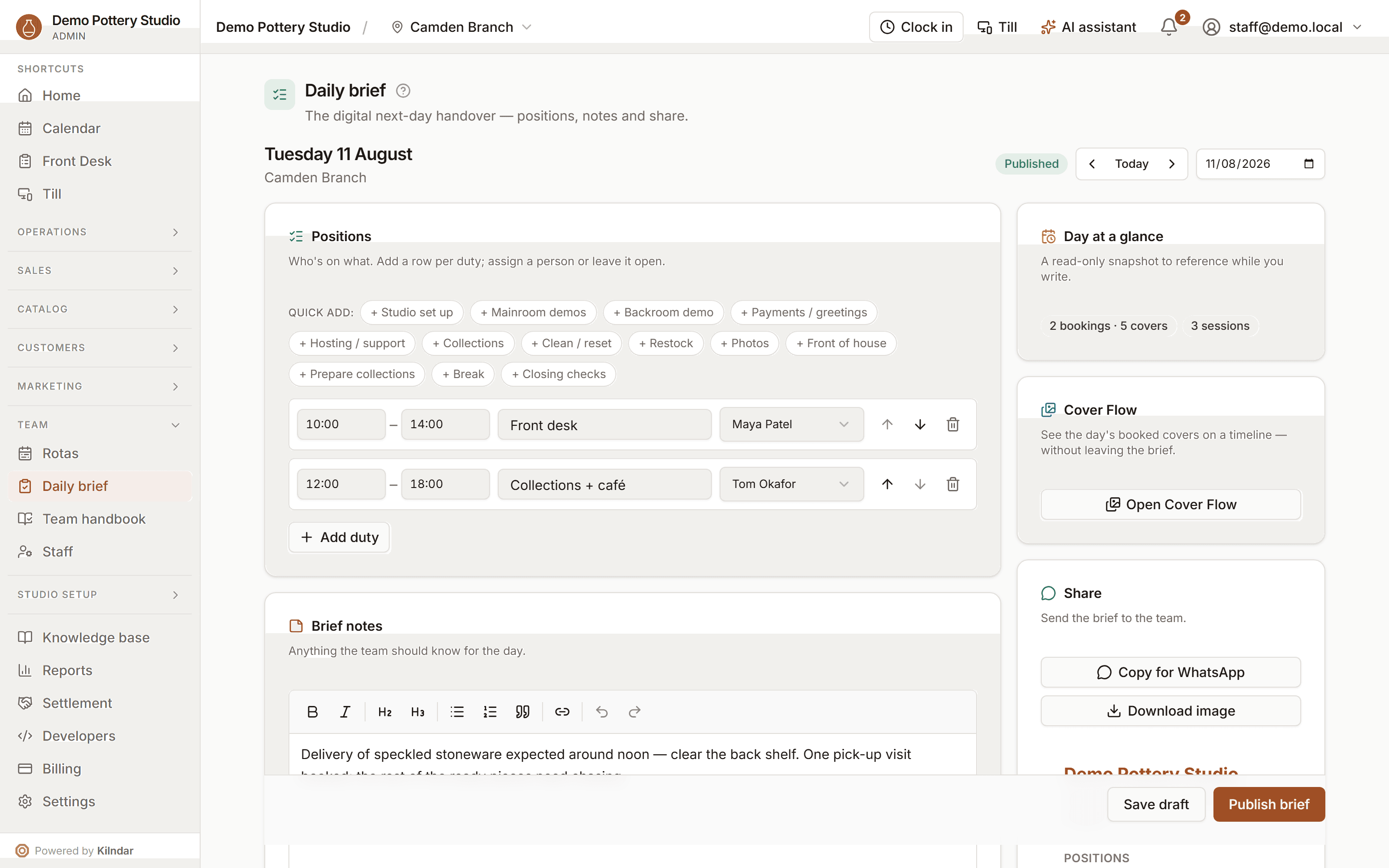
Task: Open Staff page
Action: click(x=99, y=552)
